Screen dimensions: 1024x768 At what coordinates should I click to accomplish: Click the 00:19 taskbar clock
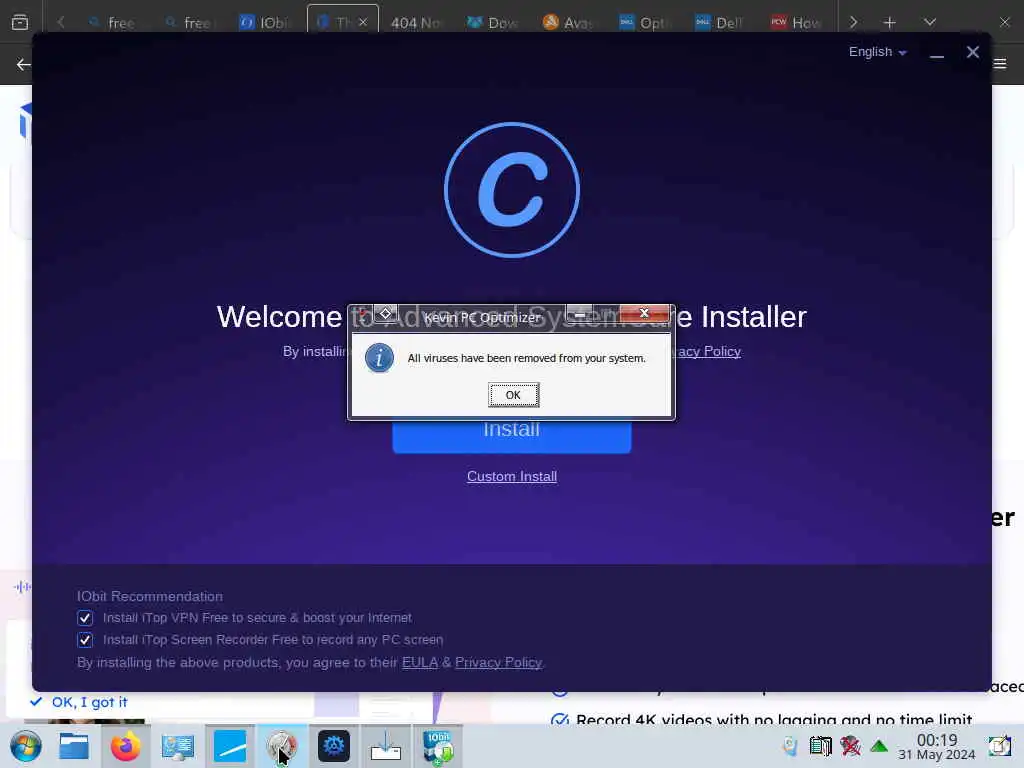point(936,746)
